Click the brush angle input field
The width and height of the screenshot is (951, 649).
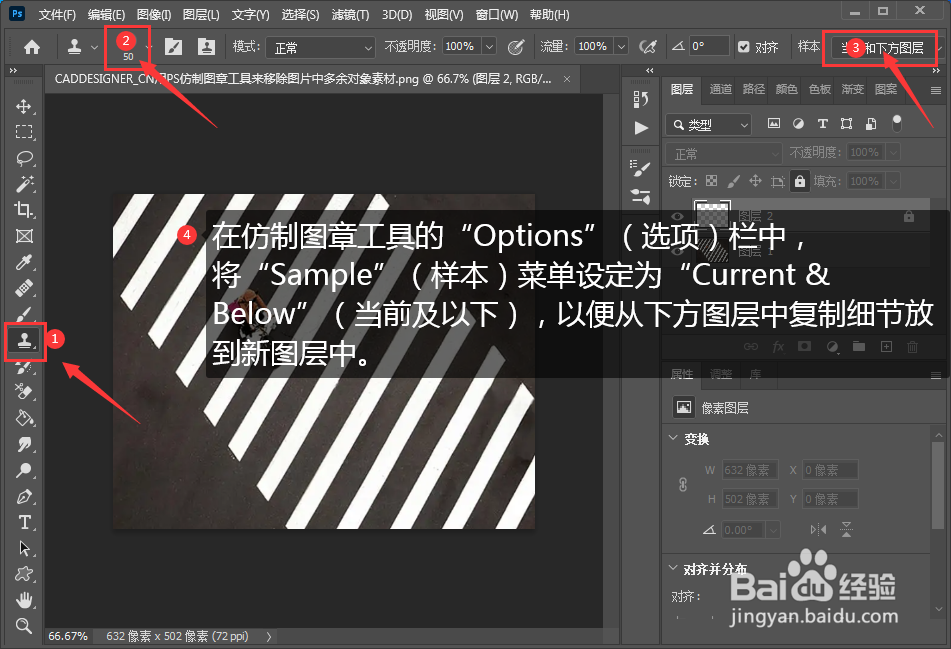(709, 47)
